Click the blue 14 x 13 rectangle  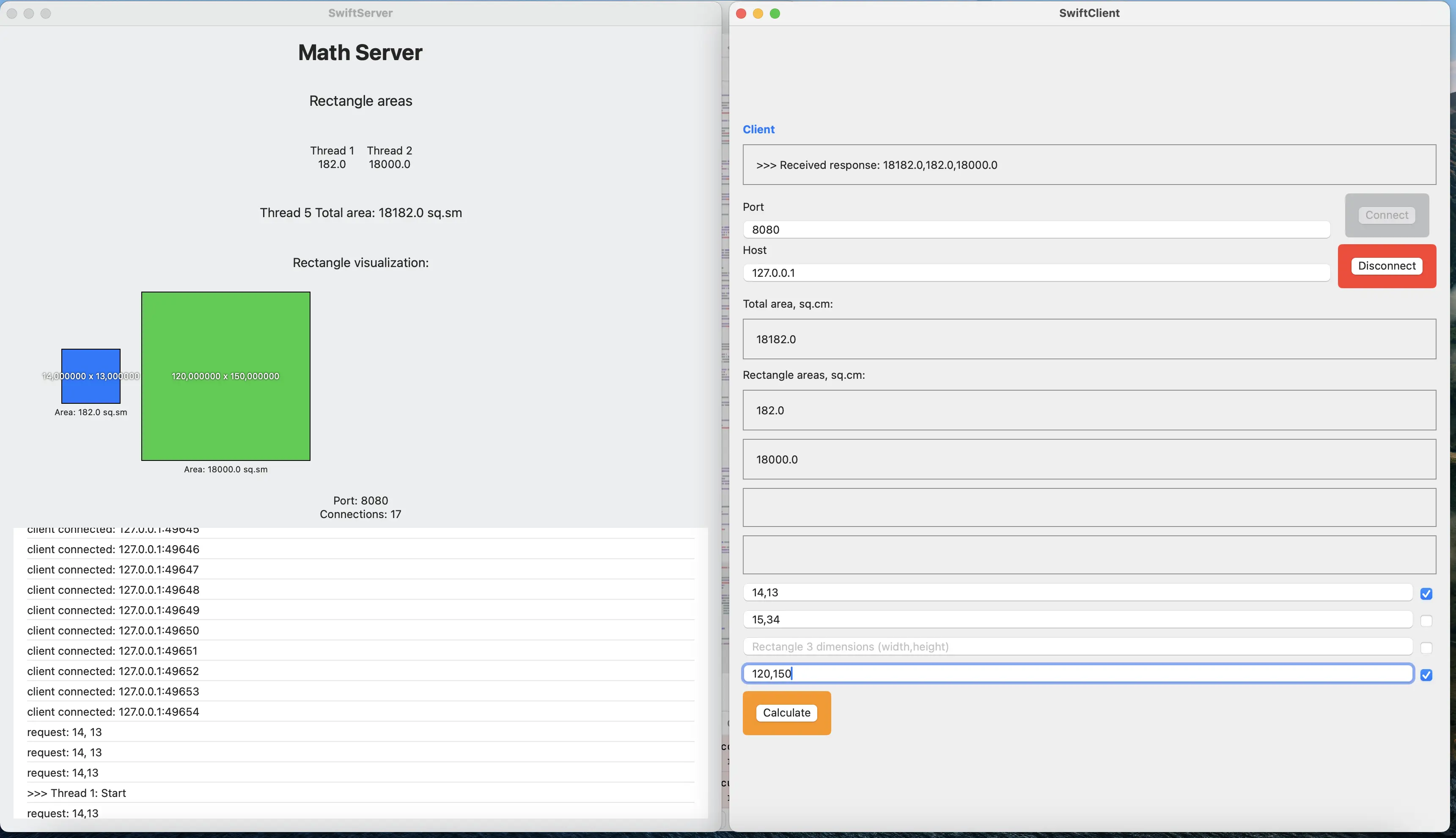click(x=91, y=376)
